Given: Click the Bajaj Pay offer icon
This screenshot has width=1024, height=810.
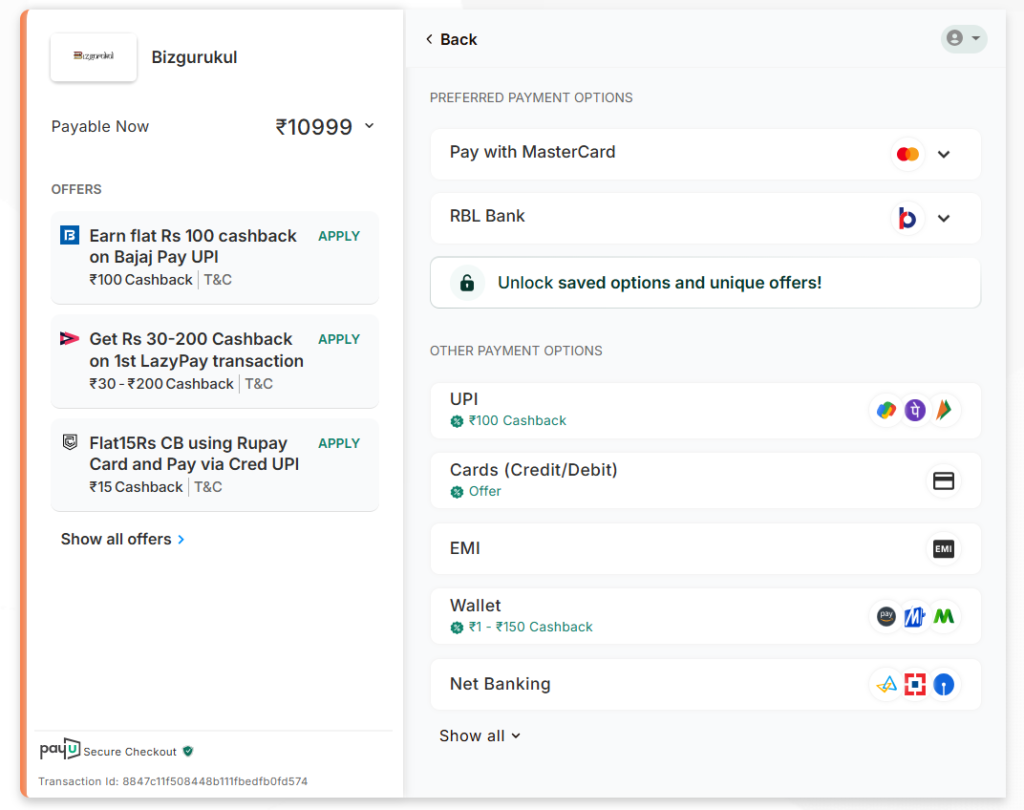Looking at the screenshot, I should coord(70,235).
